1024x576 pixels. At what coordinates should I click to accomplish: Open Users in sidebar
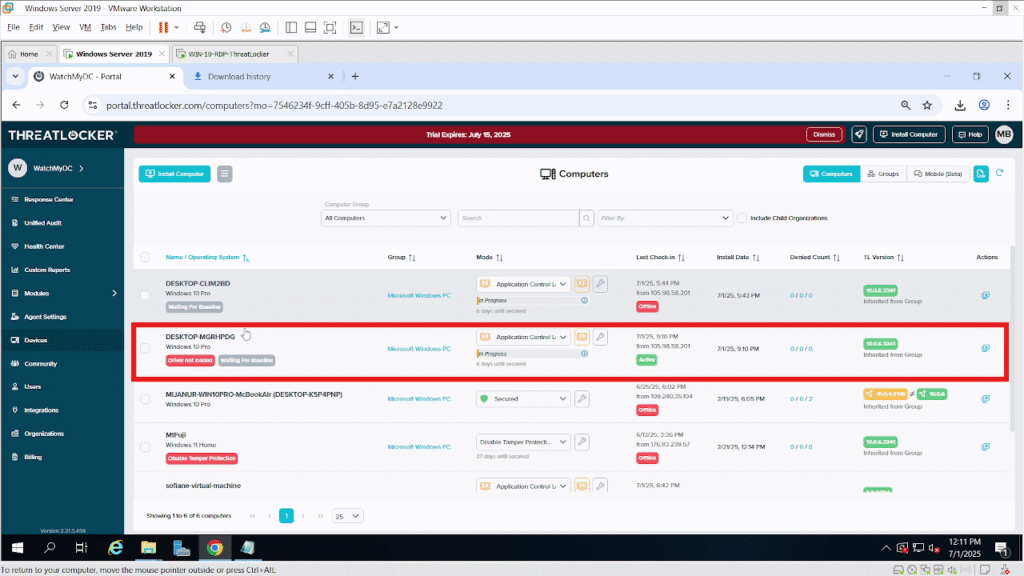(32, 387)
